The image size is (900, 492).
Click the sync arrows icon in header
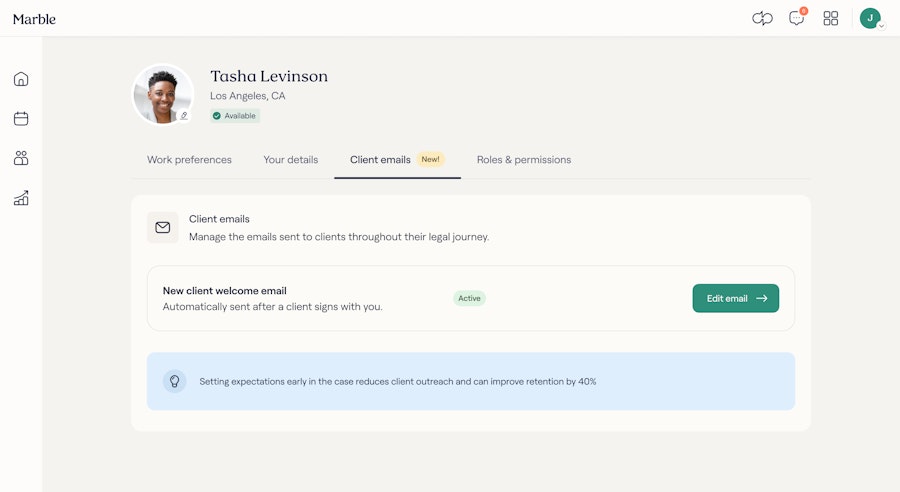(x=763, y=18)
